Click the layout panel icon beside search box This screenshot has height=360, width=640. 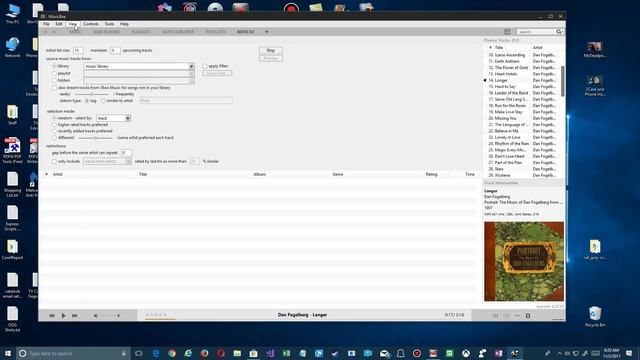[x=507, y=31]
